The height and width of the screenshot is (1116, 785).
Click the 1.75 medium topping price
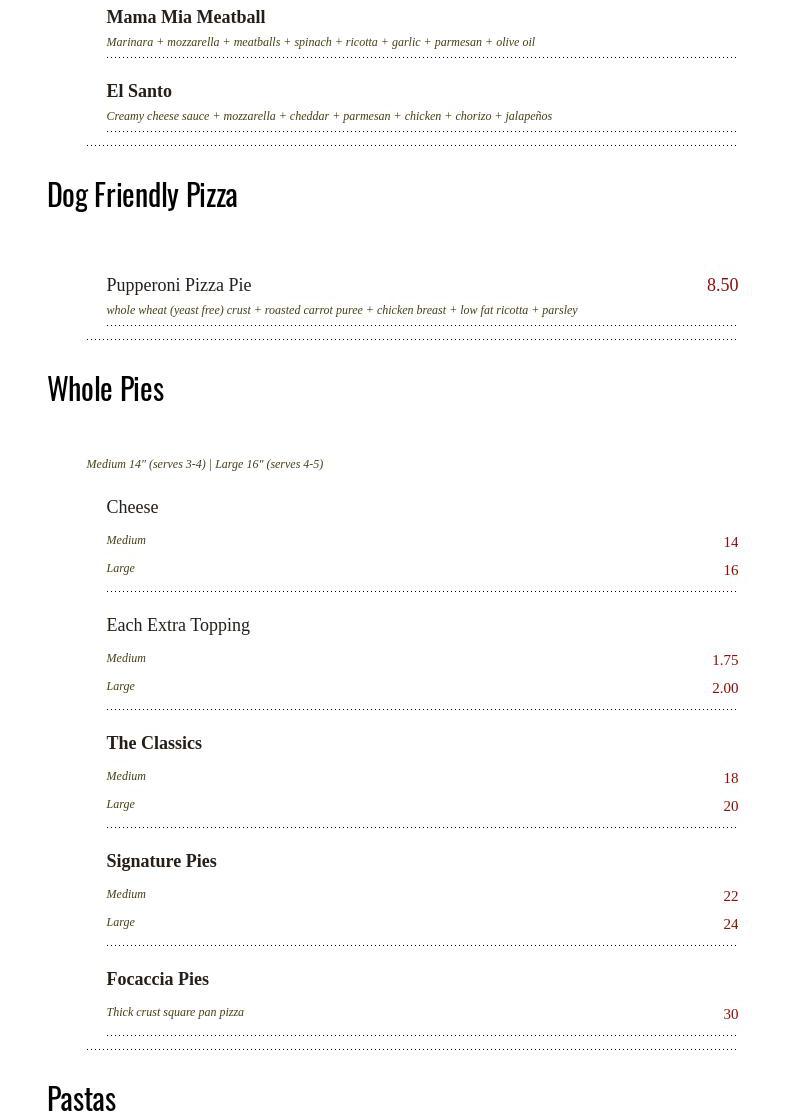pos(725,660)
